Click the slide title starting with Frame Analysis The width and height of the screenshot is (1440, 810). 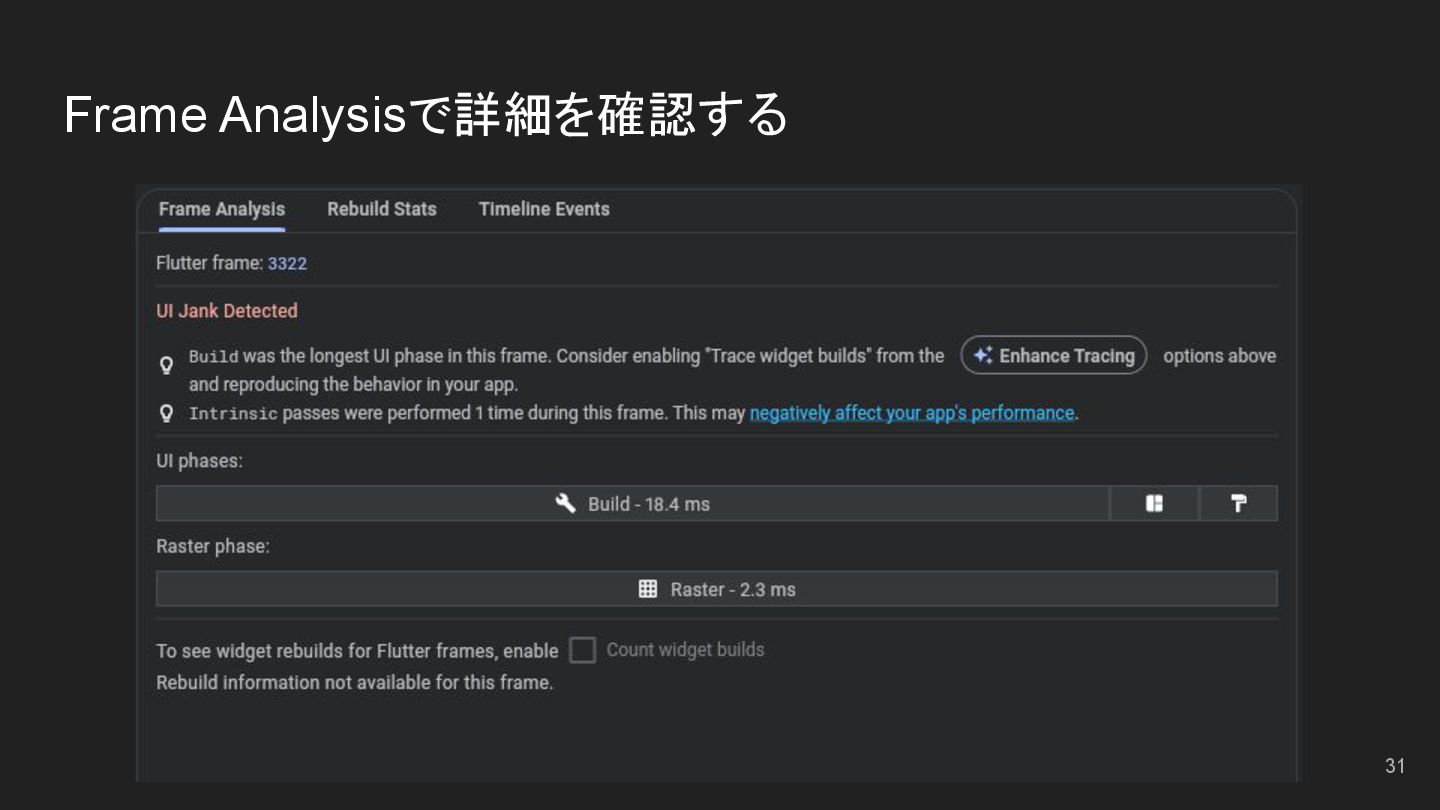click(x=426, y=115)
